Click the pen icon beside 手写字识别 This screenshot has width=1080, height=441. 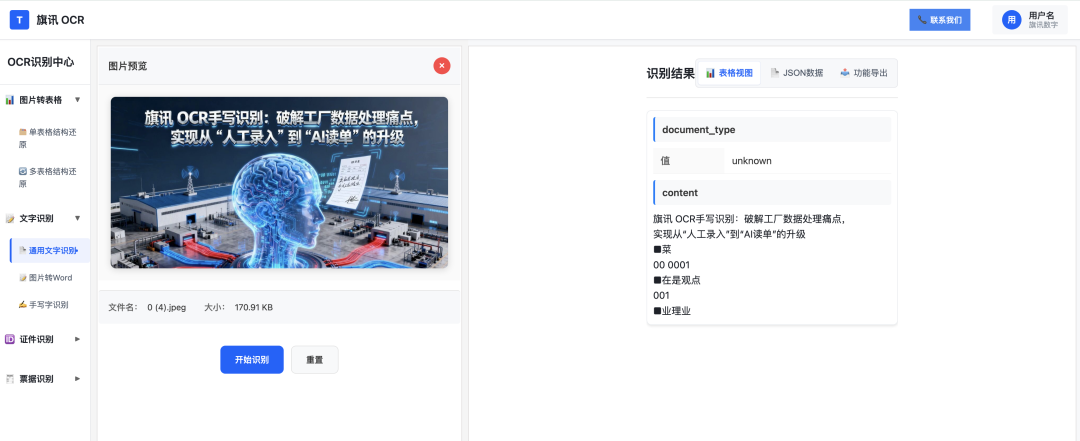[23, 305]
